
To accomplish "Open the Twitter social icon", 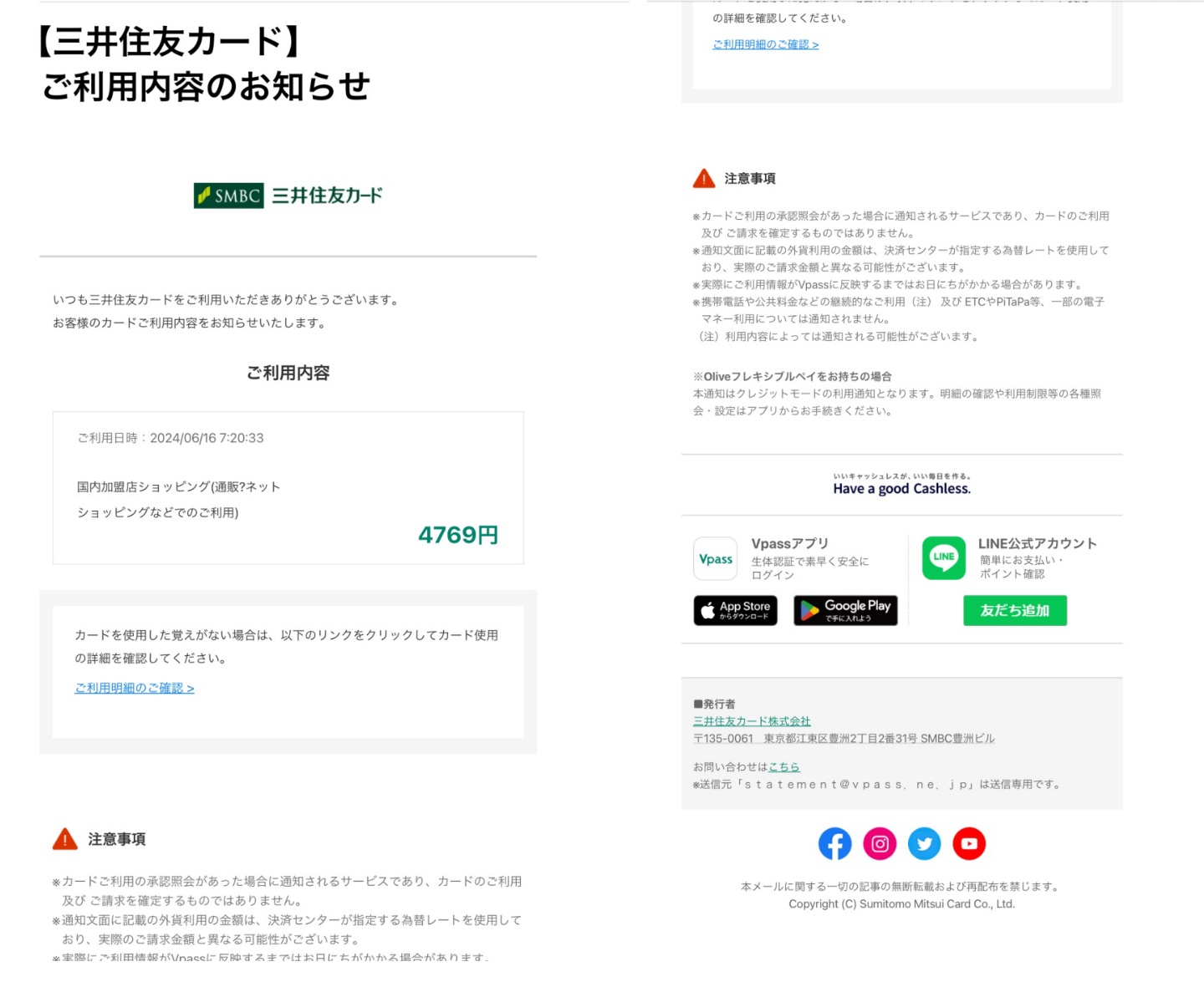I will point(924,843).
